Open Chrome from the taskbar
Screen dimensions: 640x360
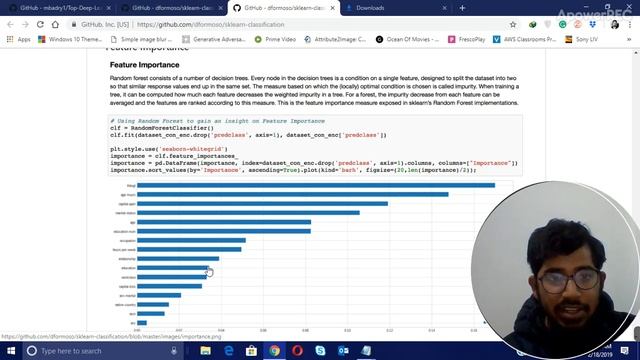274,351
